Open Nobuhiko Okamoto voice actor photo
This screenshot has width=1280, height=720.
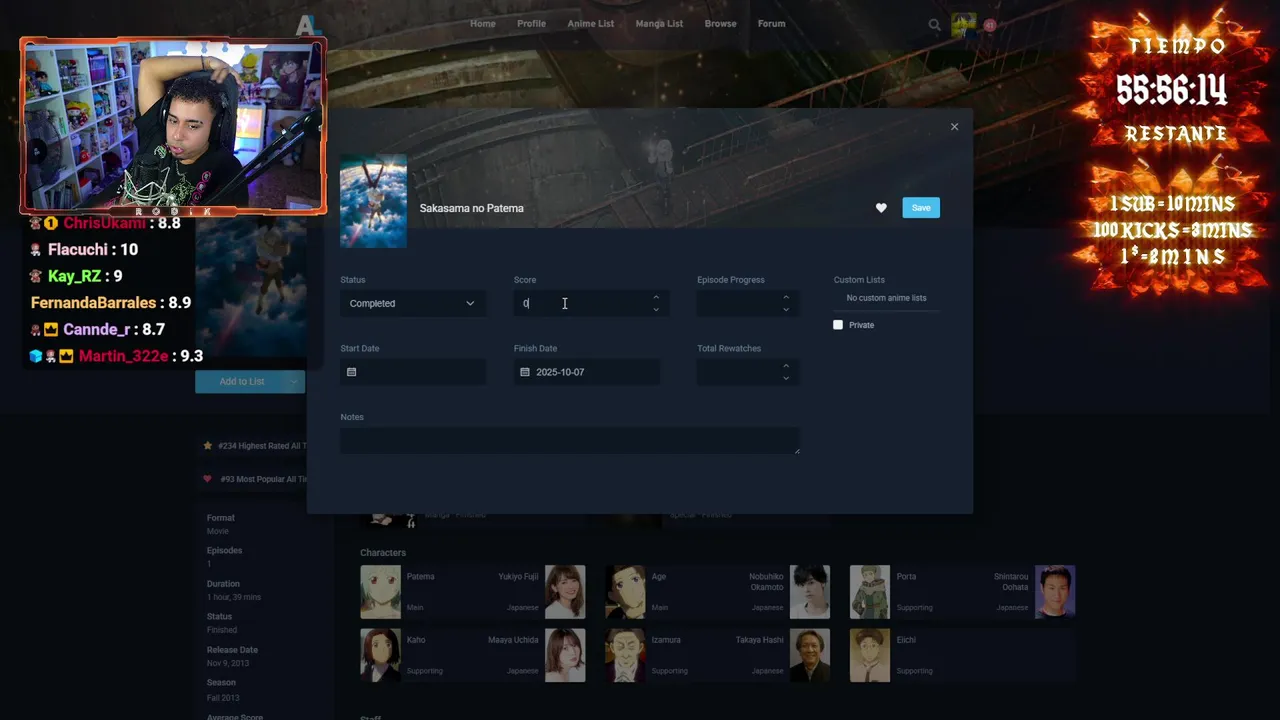coord(810,591)
